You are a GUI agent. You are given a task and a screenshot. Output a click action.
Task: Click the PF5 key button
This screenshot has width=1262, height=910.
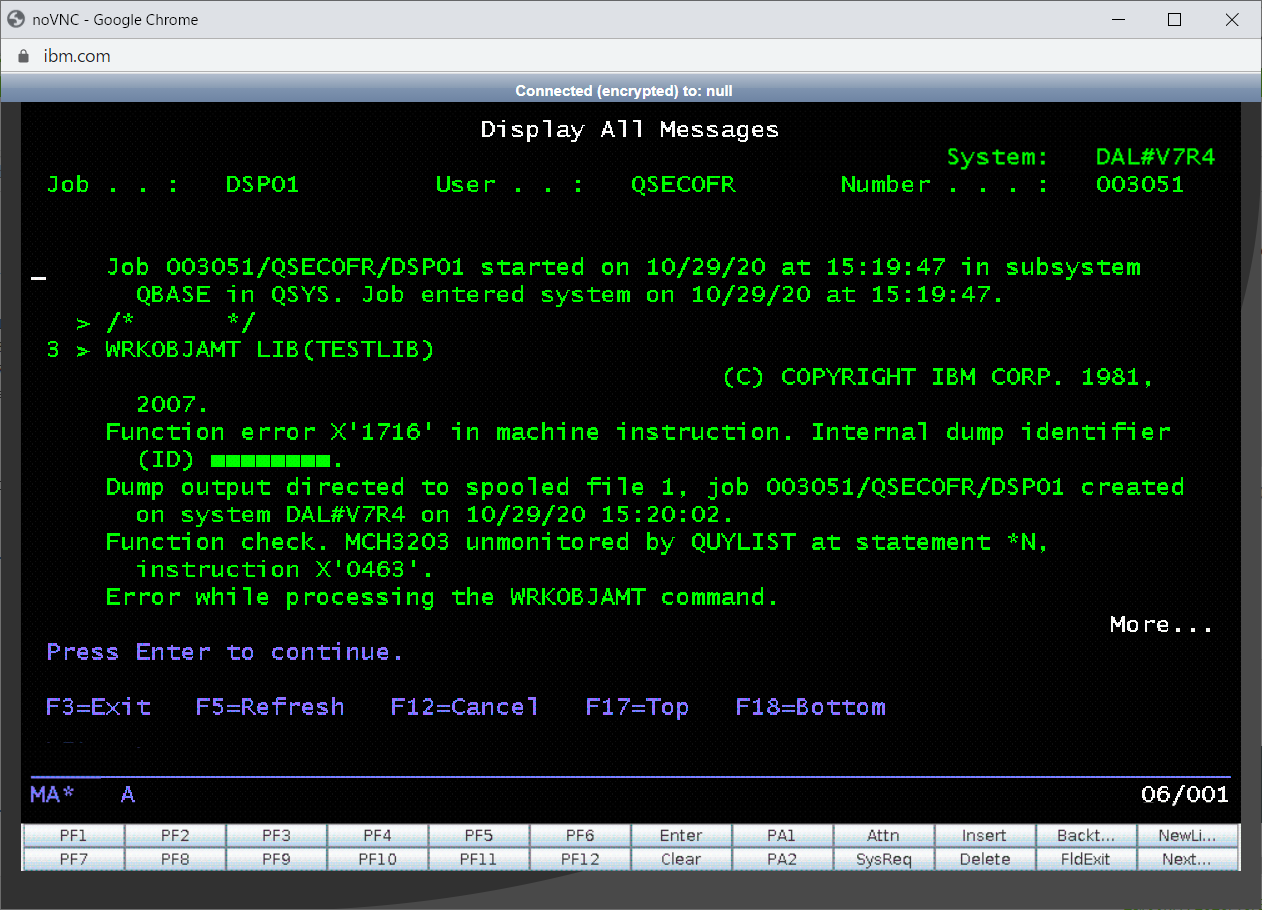tap(479, 835)
